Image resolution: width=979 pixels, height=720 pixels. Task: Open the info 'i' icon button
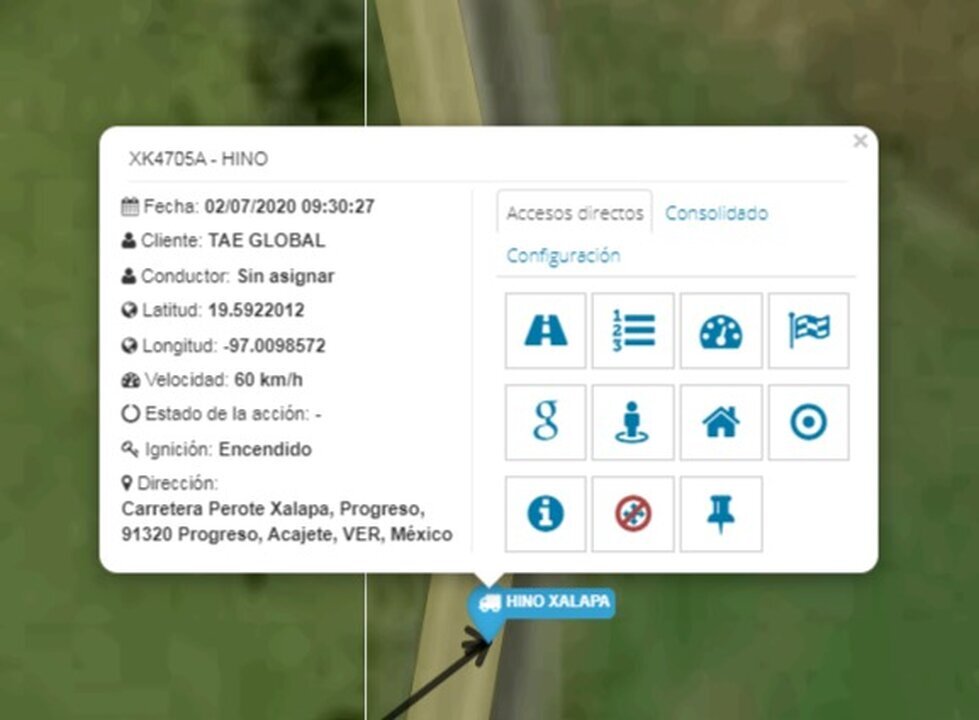click(x=546, y=514)
